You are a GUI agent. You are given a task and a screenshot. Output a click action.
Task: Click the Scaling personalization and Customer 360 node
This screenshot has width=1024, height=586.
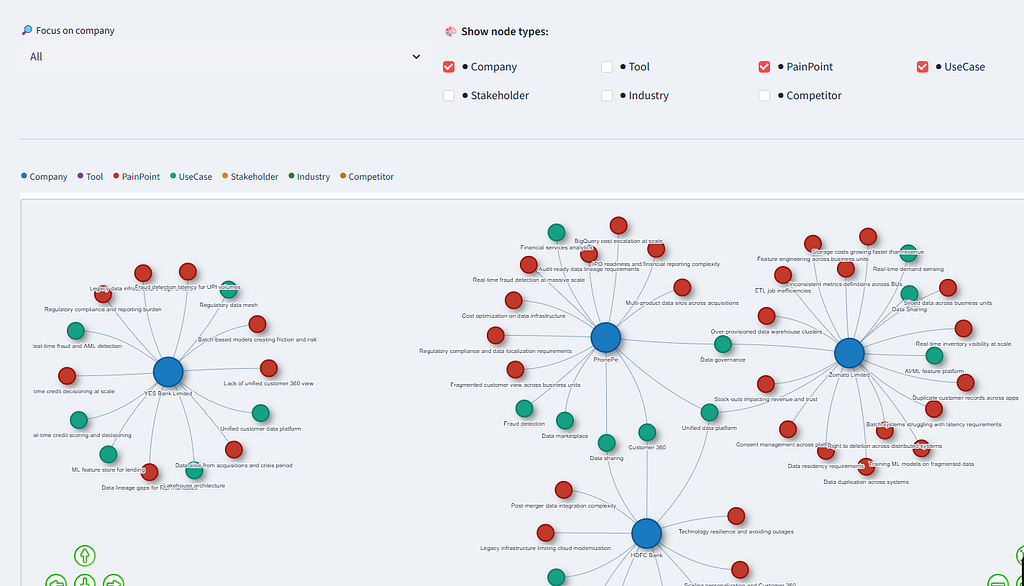pos(740,570)
